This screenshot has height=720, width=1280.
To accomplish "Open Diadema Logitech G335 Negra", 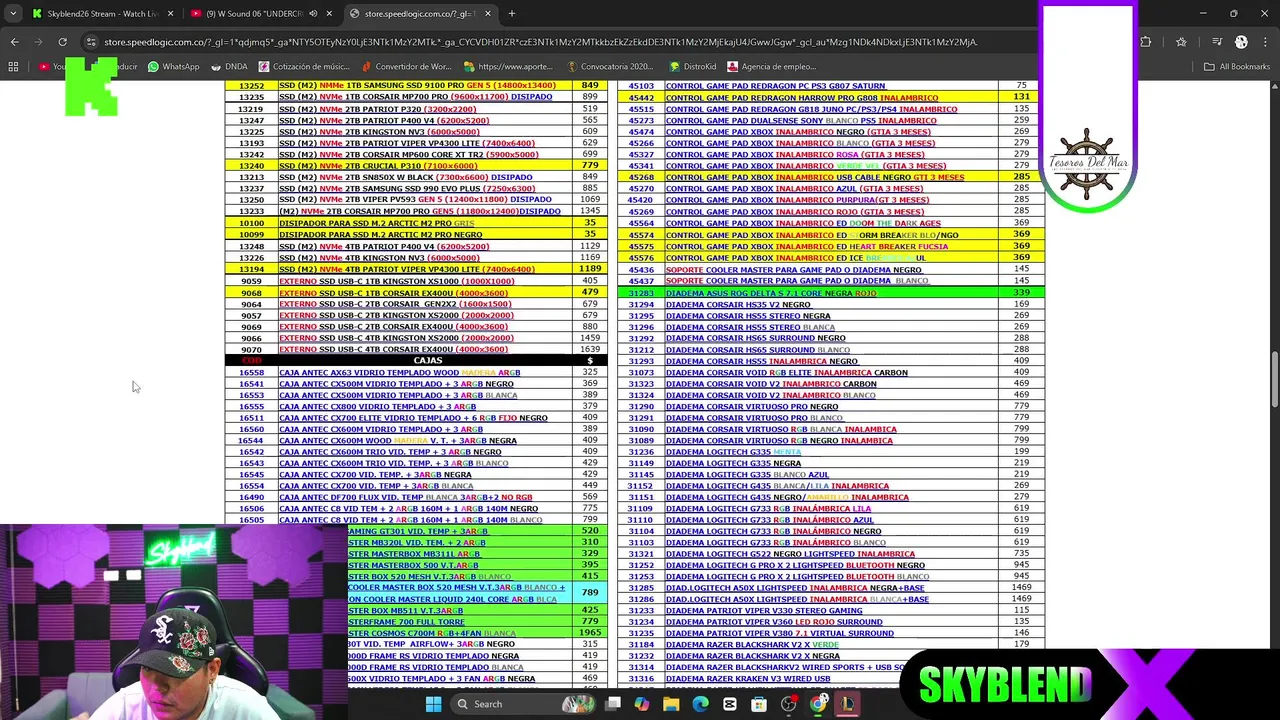I will coord(733,463).
